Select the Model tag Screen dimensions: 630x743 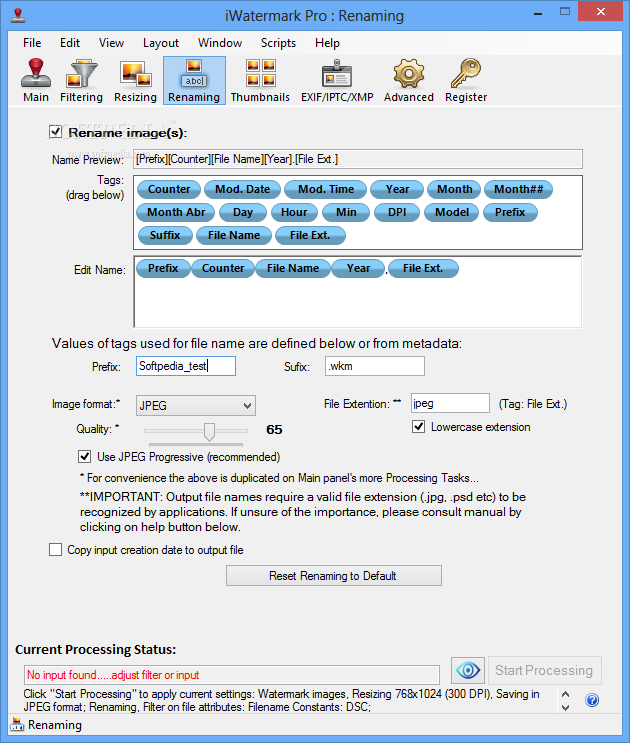[452, 212]
